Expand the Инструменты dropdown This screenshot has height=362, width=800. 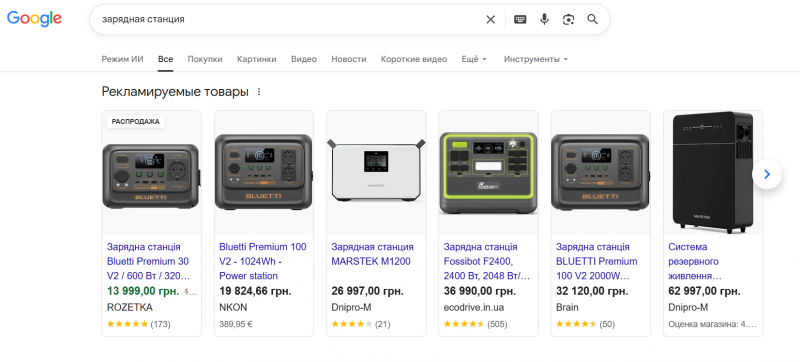(x=536, y=59)
